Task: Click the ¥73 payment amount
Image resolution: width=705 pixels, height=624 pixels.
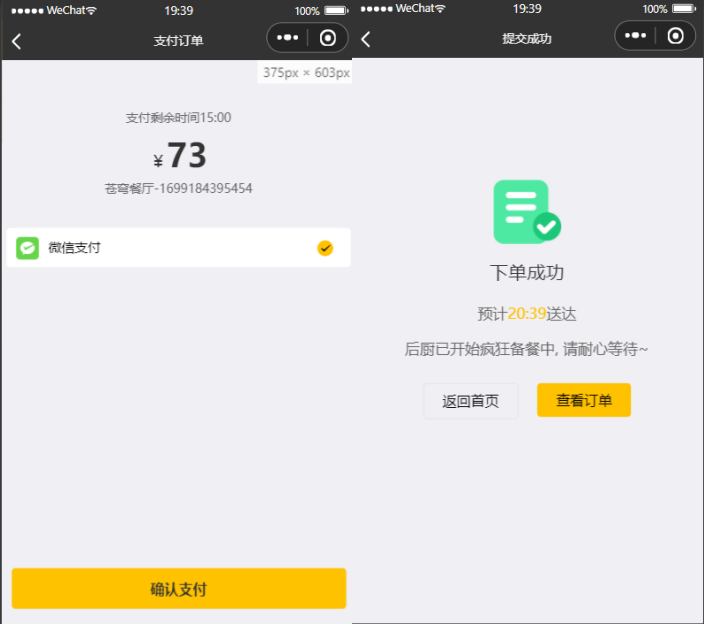Action: coord(180,156)
